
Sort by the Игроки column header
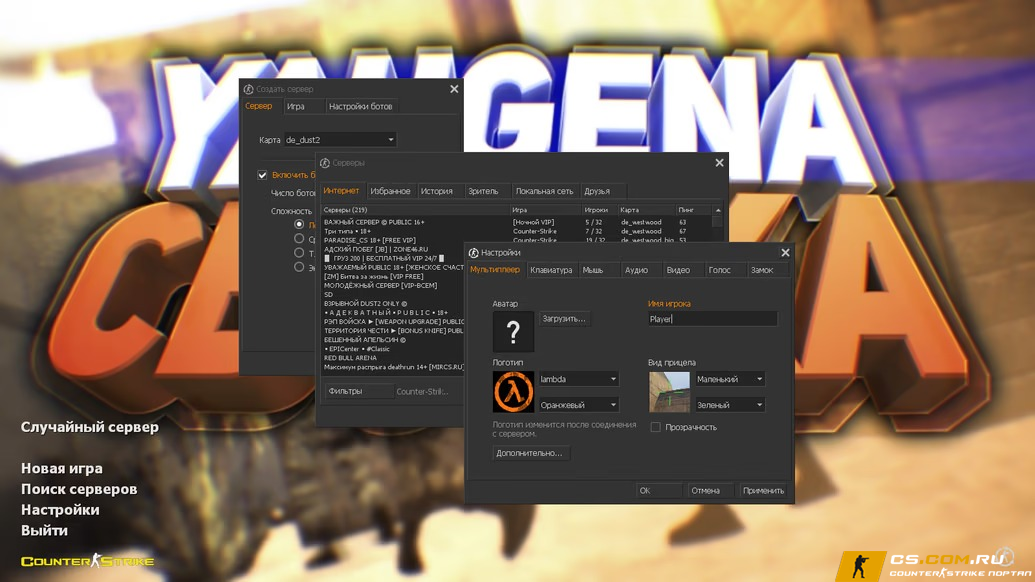(x=599, y=210)
